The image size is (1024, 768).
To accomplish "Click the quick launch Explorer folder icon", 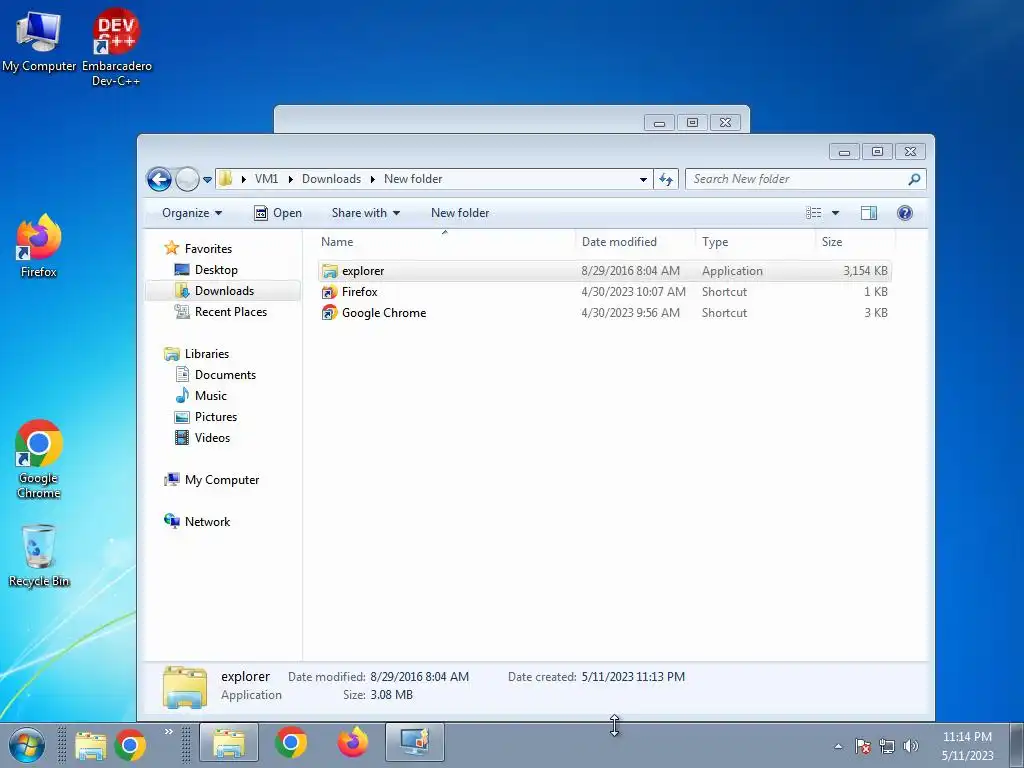I will pos(91,746).
